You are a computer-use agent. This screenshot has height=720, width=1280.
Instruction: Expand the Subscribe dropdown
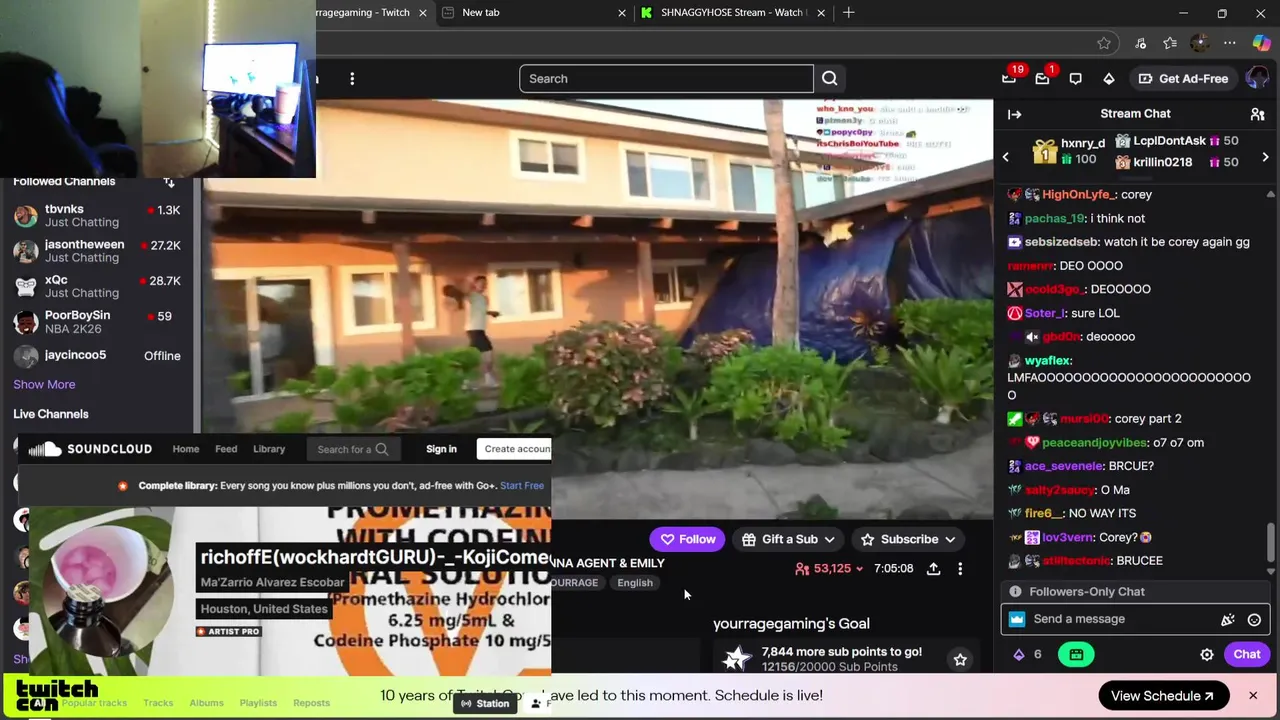point(908,539)
